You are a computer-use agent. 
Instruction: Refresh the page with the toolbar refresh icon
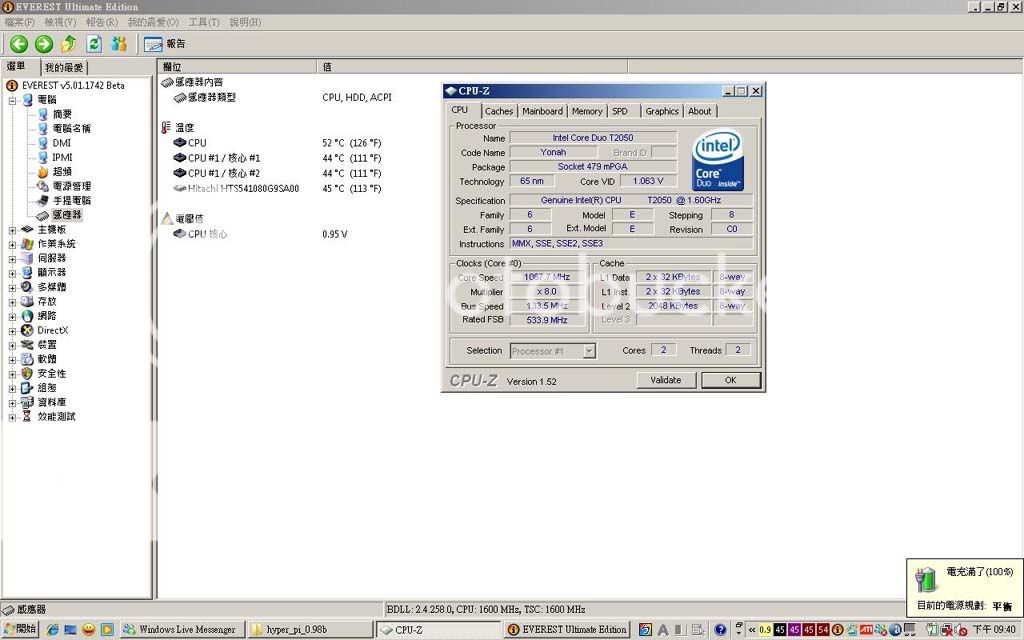[x=94, y=44]
